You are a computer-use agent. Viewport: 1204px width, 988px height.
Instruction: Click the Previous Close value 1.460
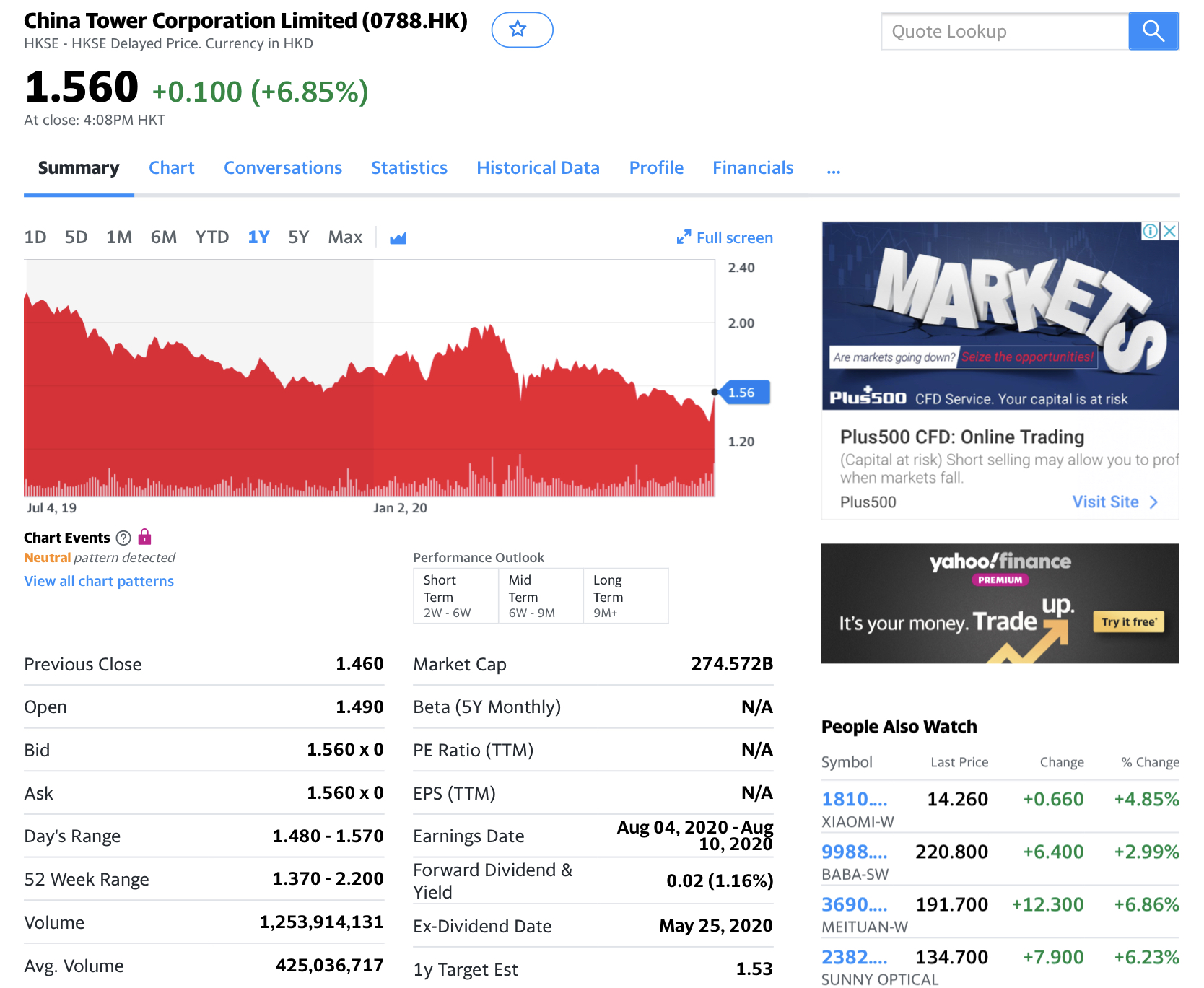tap(359, 664)
